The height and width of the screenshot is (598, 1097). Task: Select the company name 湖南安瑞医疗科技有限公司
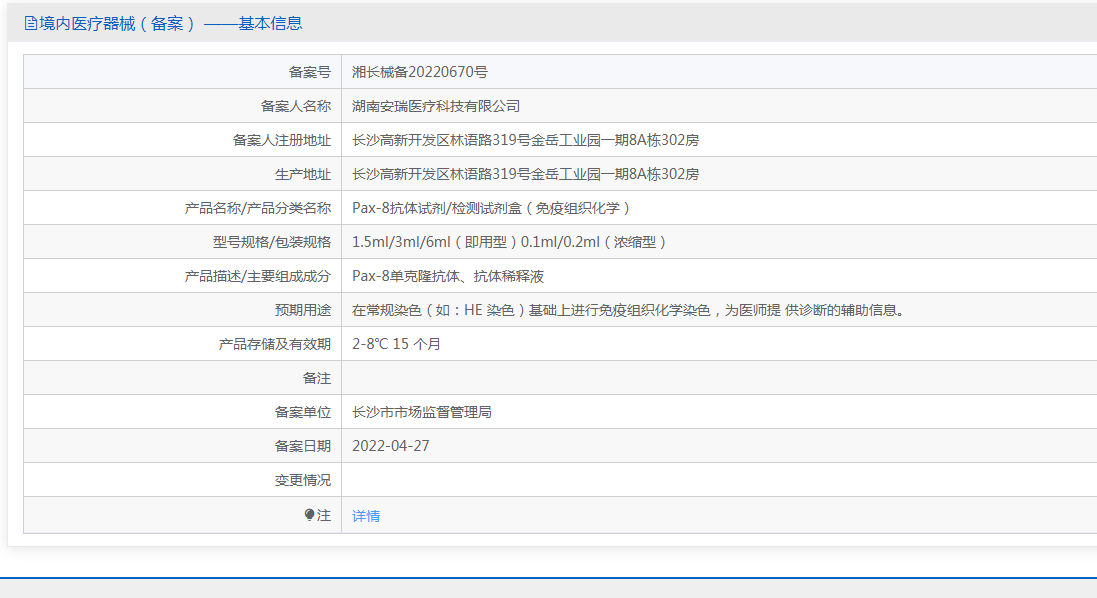click(x=435, y=106)
